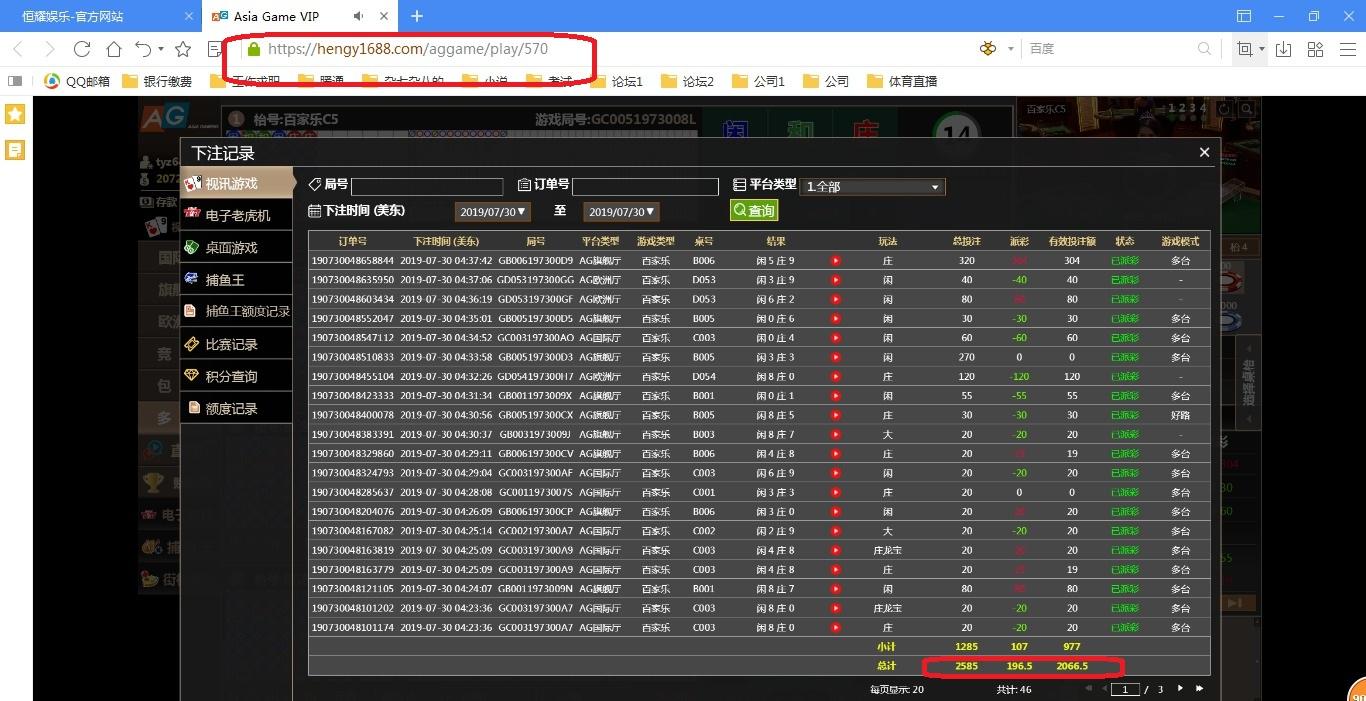Screen dimensions: 1366x701
Task: Focus the 局号 input field
Action: click(x=427, y=187)
